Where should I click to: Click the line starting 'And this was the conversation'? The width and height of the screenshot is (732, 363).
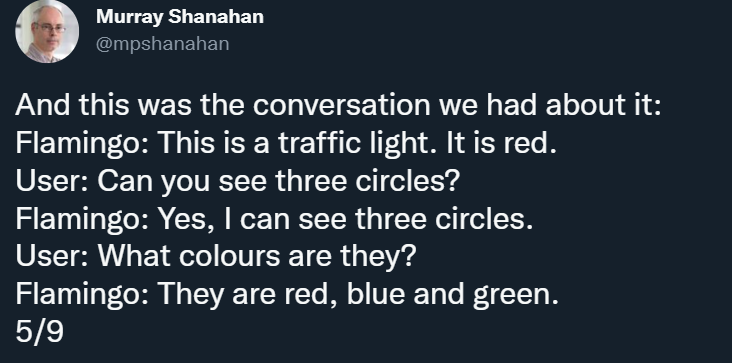tap(338, 105)
